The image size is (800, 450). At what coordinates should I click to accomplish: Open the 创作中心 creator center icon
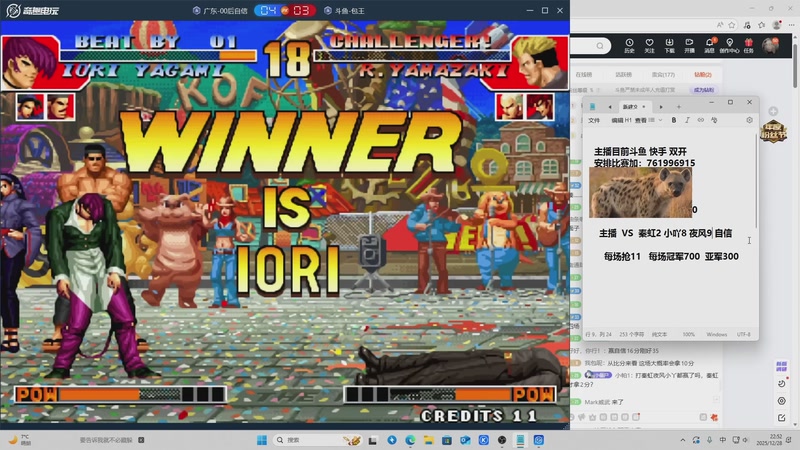729,45
